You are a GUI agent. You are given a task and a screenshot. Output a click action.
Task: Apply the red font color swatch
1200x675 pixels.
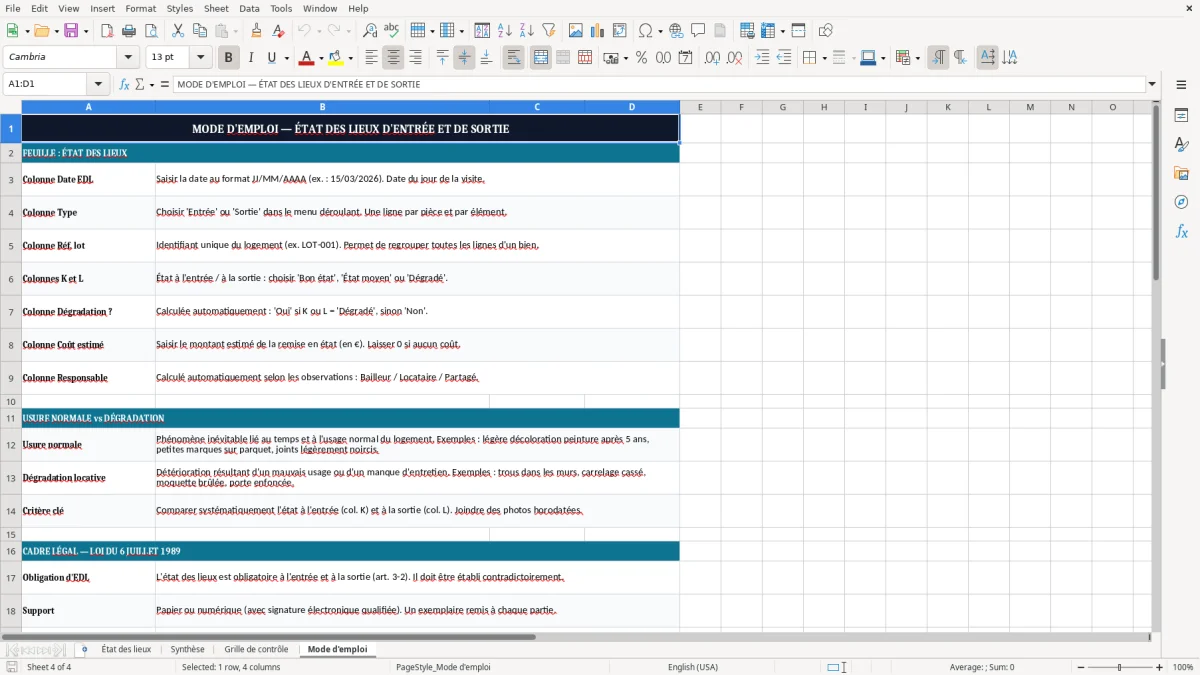tap(306, 58)
